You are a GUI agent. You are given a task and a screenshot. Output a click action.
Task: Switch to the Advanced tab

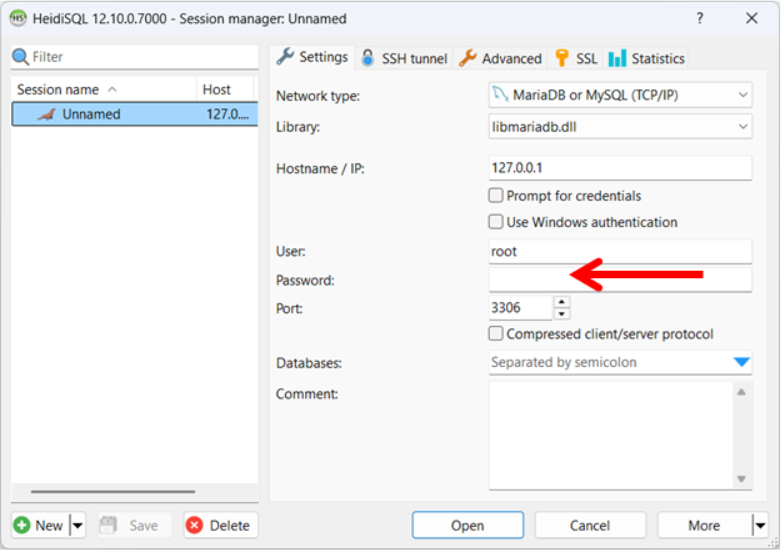500,58
